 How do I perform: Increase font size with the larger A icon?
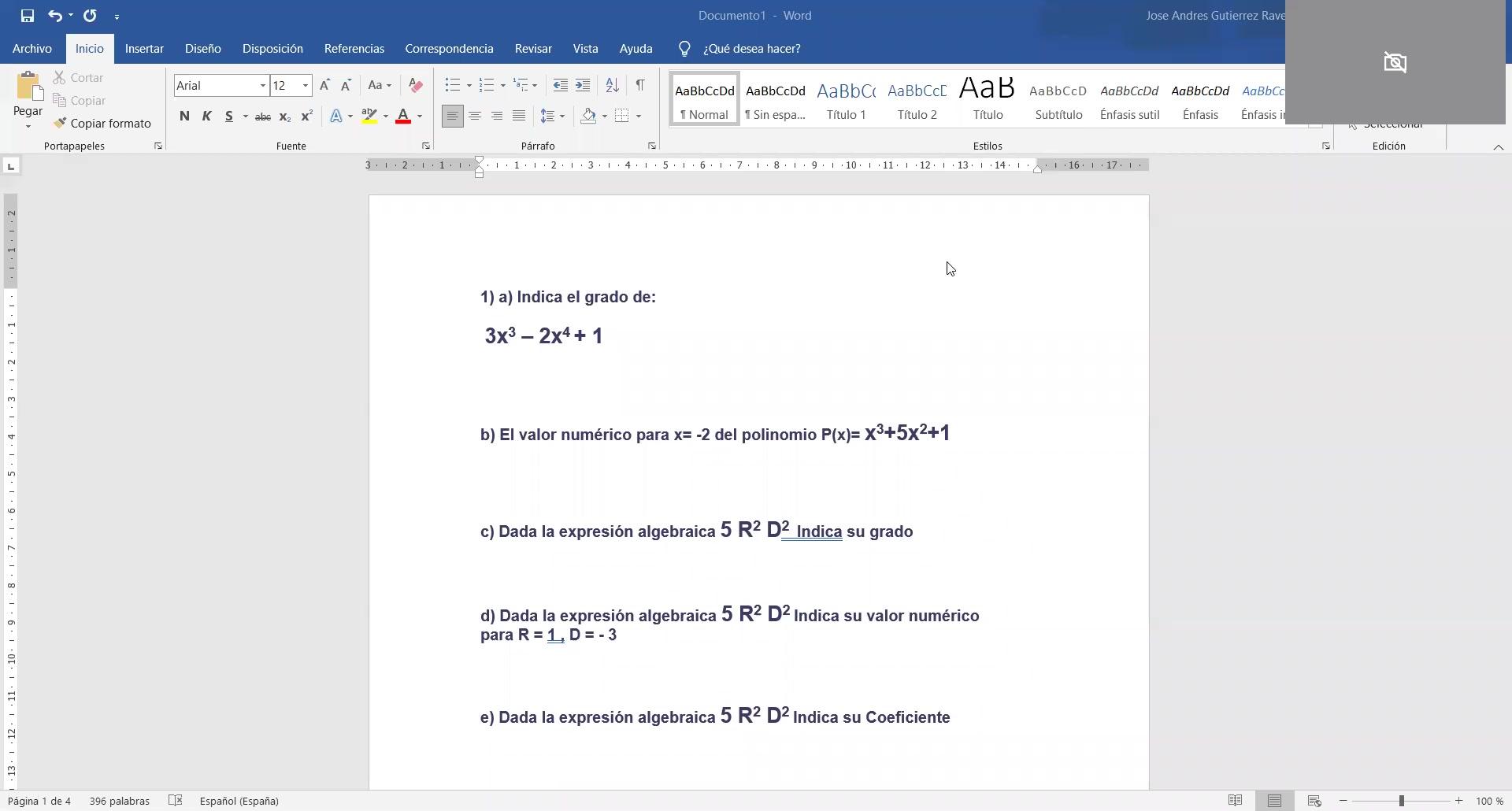tap(324, 85)
